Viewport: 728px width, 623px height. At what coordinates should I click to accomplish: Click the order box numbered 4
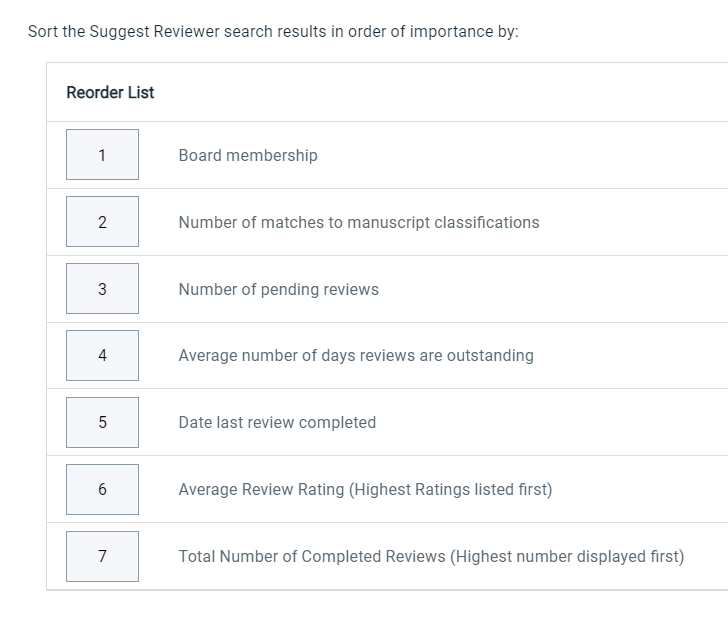point(102,355)
